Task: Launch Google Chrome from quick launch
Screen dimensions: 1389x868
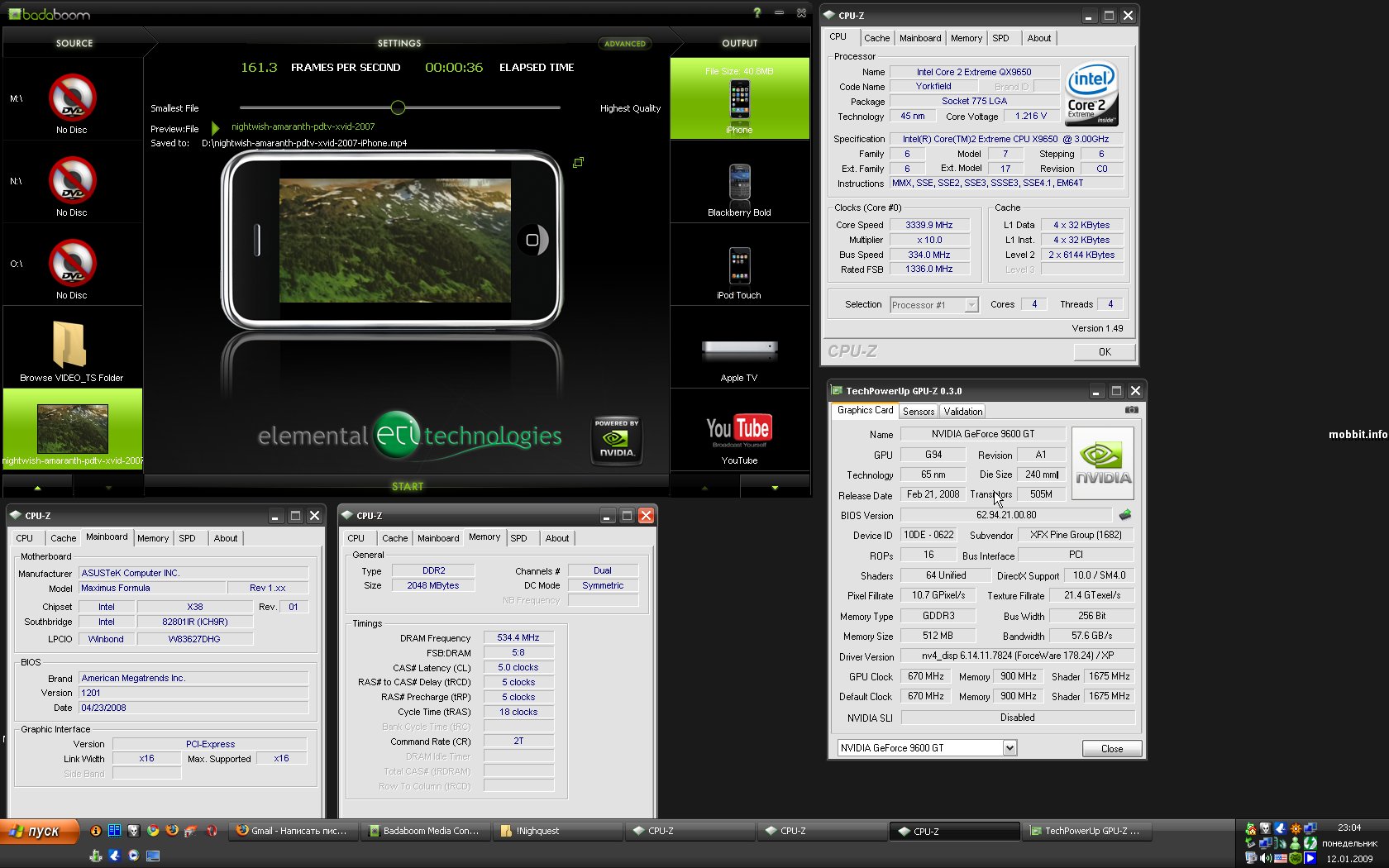Action: 153,831
